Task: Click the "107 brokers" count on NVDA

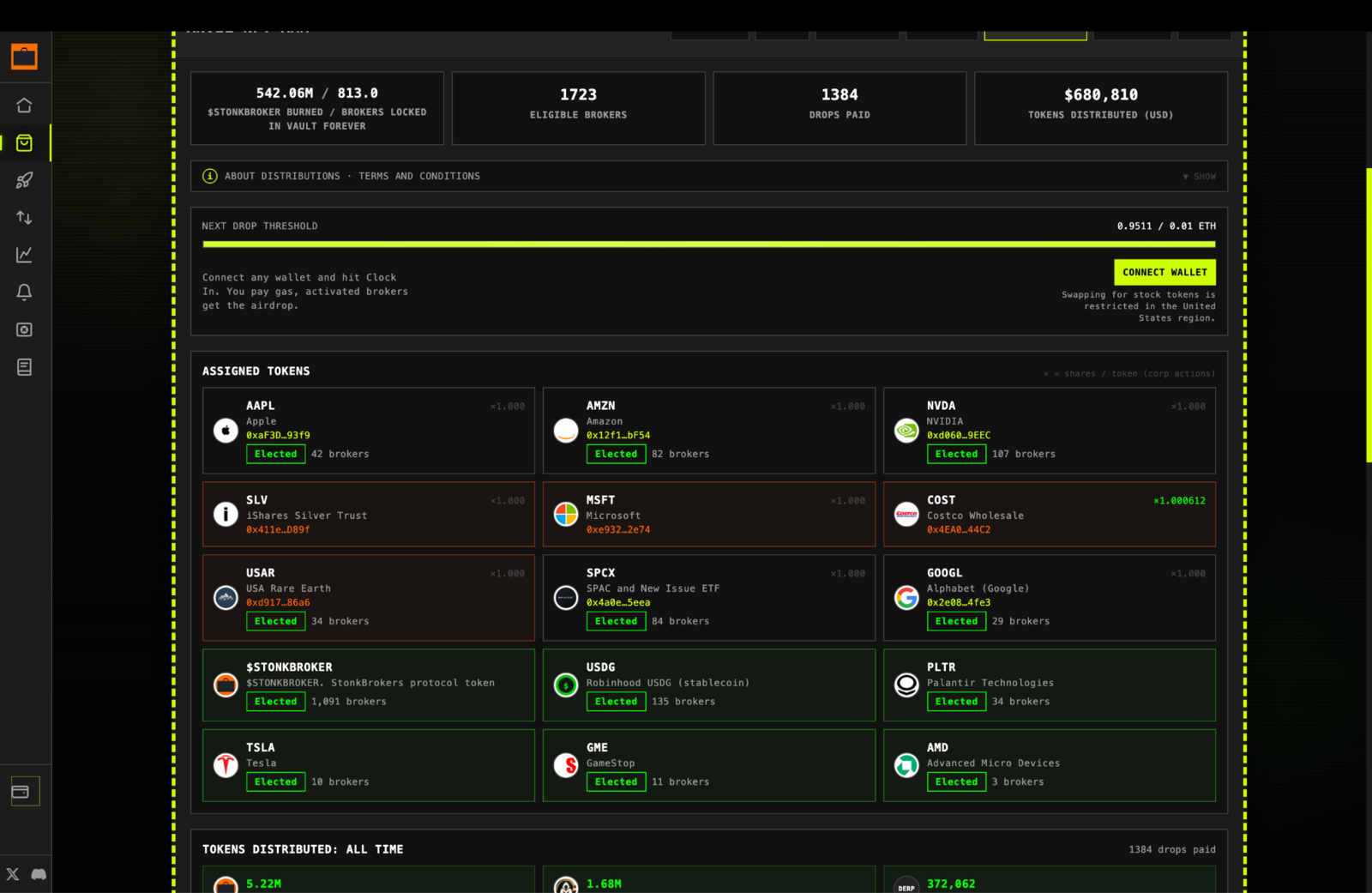Action: pos(1024,455)
